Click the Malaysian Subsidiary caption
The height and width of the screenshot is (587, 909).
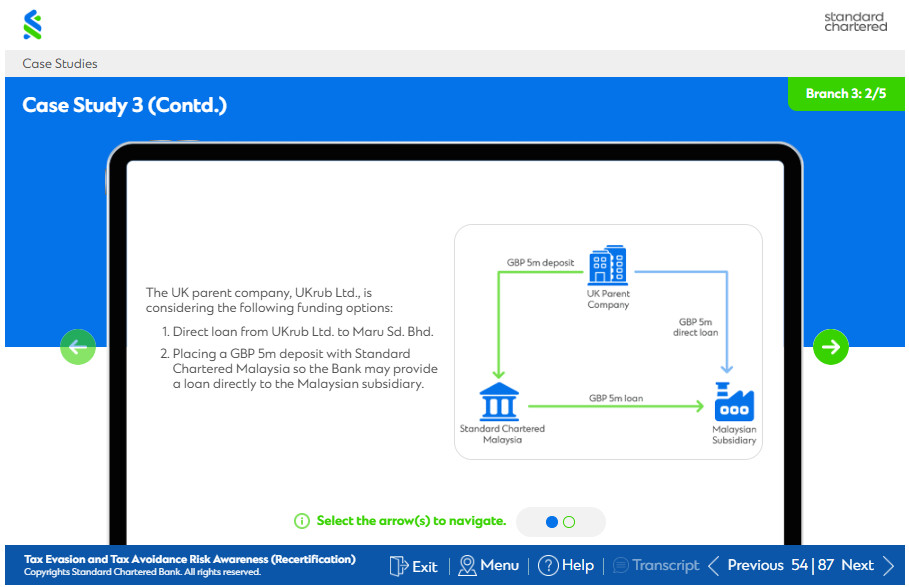point(734,435)
